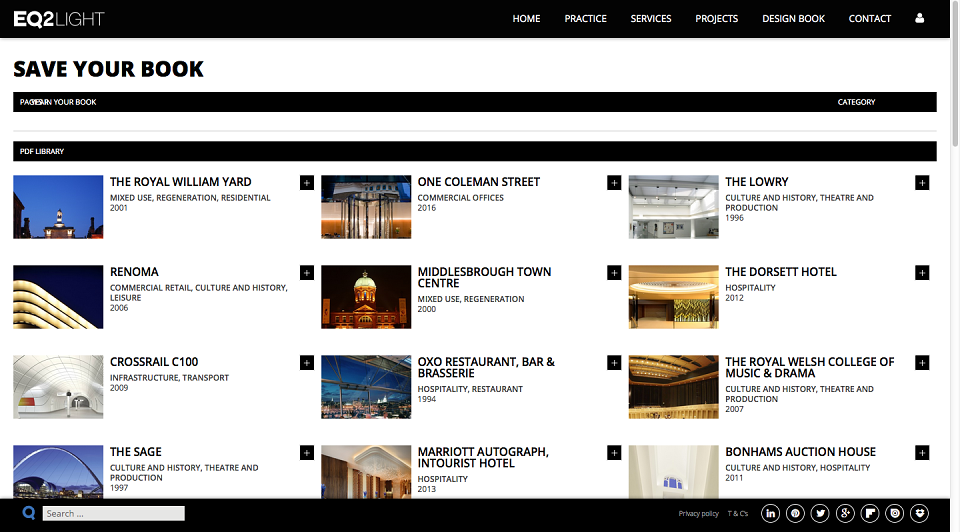The width and height of the screenshot is (960, 532).
Task: Open The Dorsett Hotel title
Action: click(781, 272)
